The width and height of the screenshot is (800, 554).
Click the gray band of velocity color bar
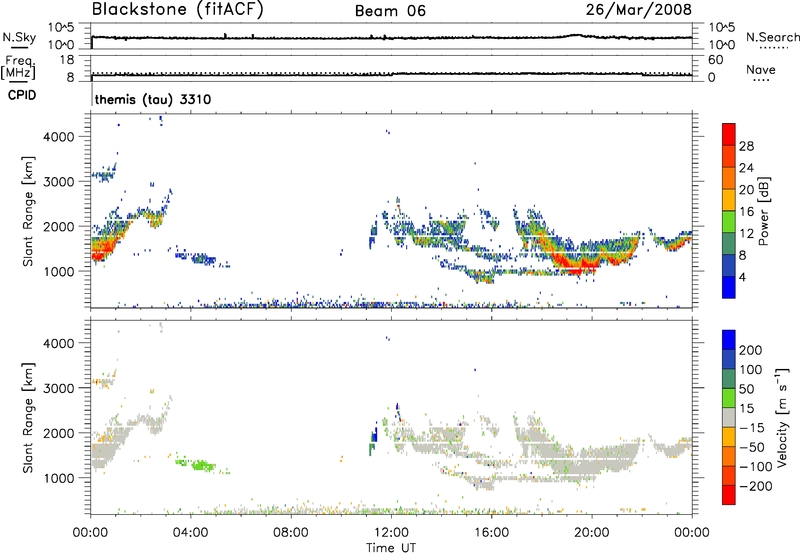click(729, 418)
